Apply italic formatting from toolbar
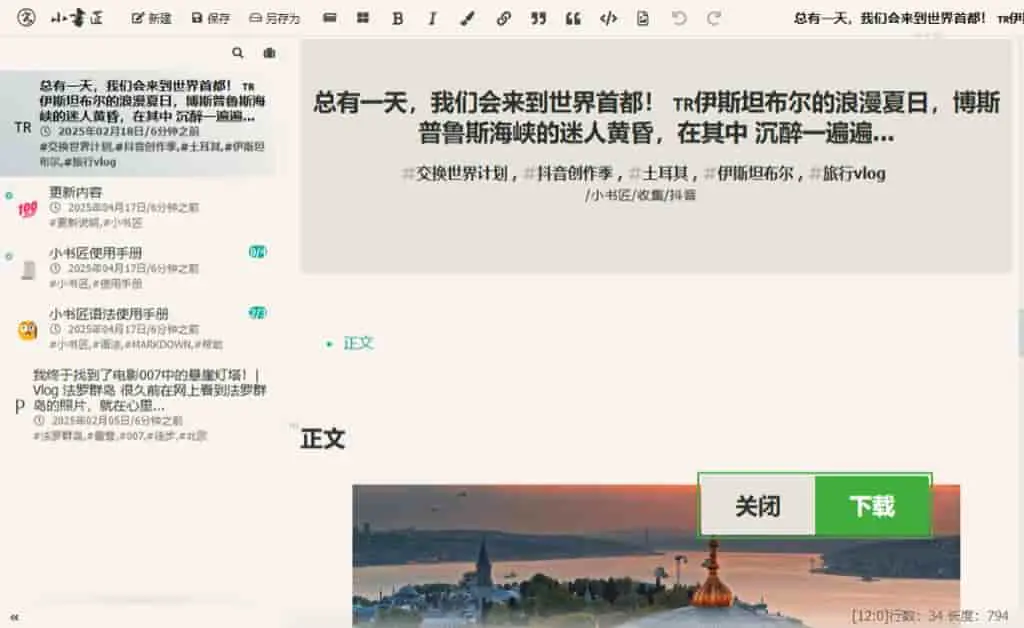1024x628 pixels. click(432, 19)
